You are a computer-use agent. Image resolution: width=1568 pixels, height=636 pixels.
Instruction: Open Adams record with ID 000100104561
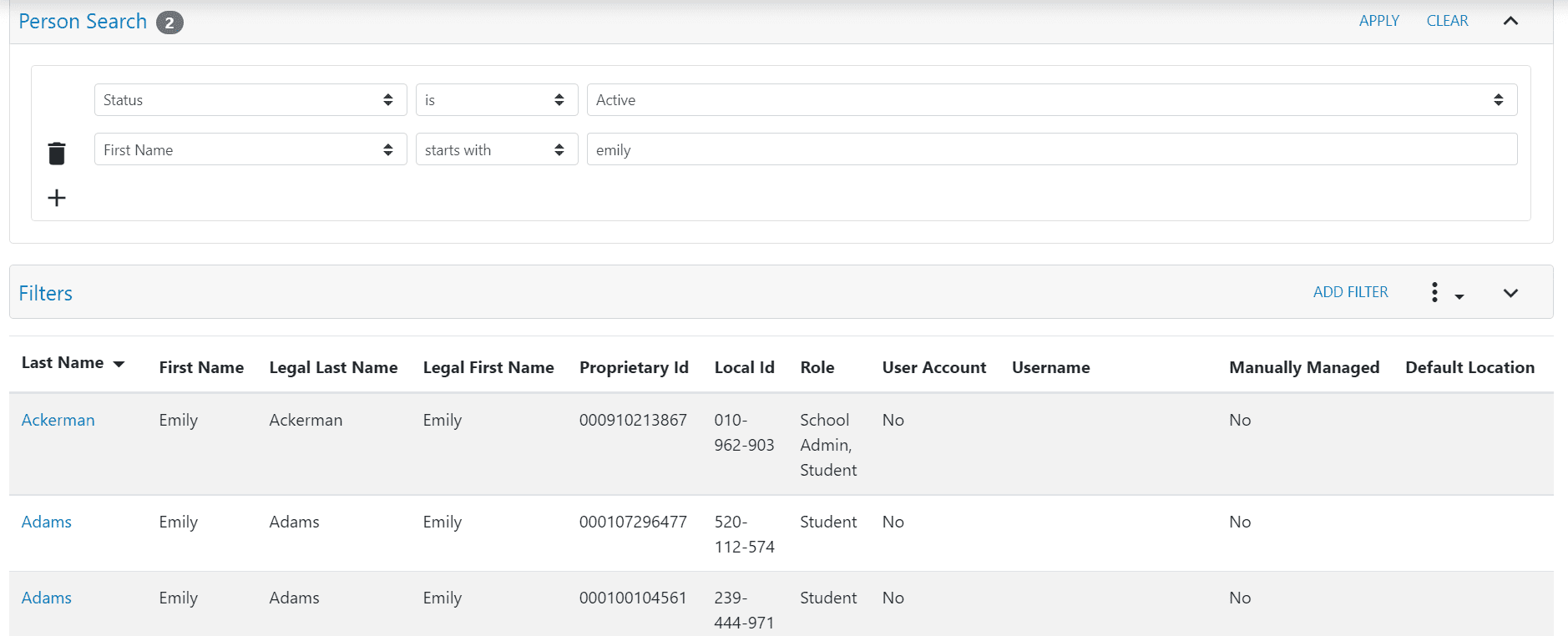pyautogui.click(x=46, y=598)
